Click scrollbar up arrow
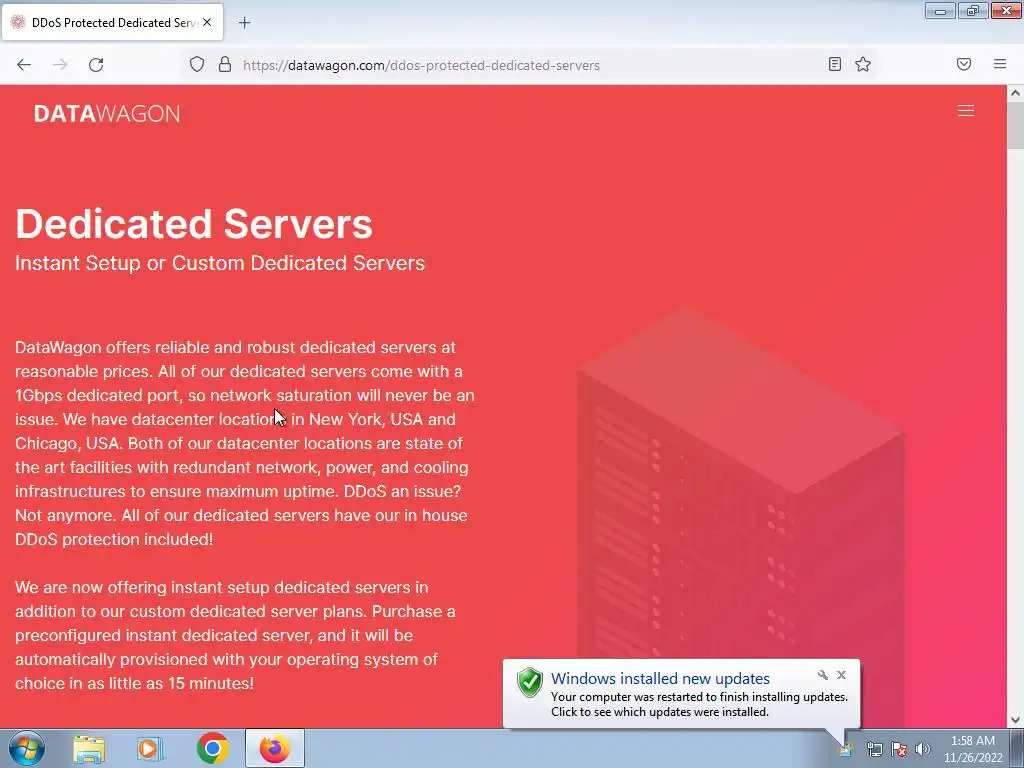Image resolution: width=1024 pixels, height=768 pixels. tap(1015, 93)
